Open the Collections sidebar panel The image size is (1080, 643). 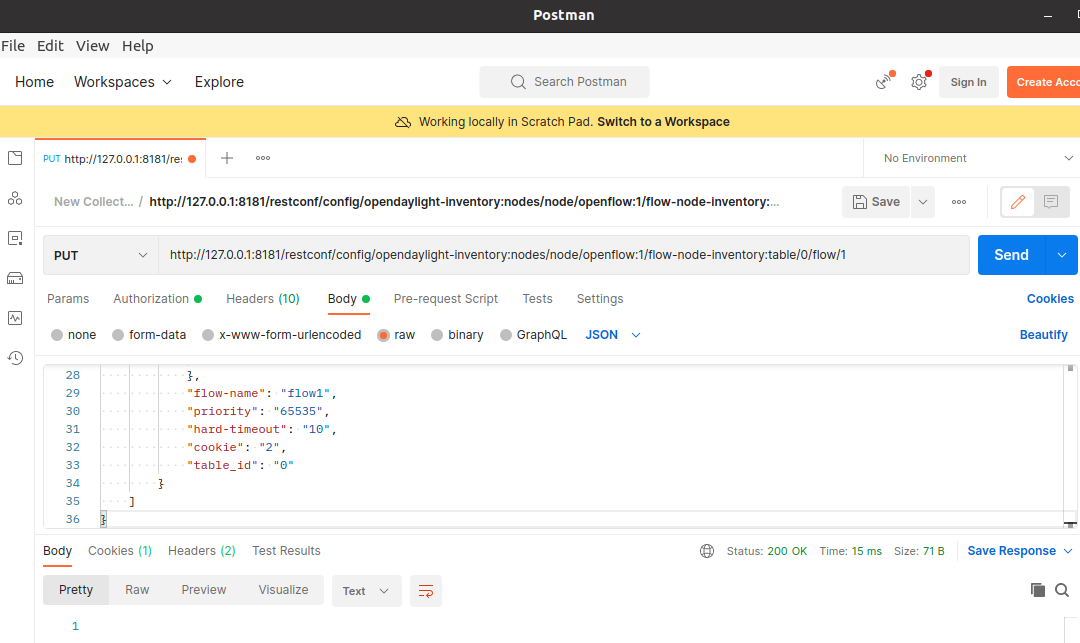click(15, 158)
